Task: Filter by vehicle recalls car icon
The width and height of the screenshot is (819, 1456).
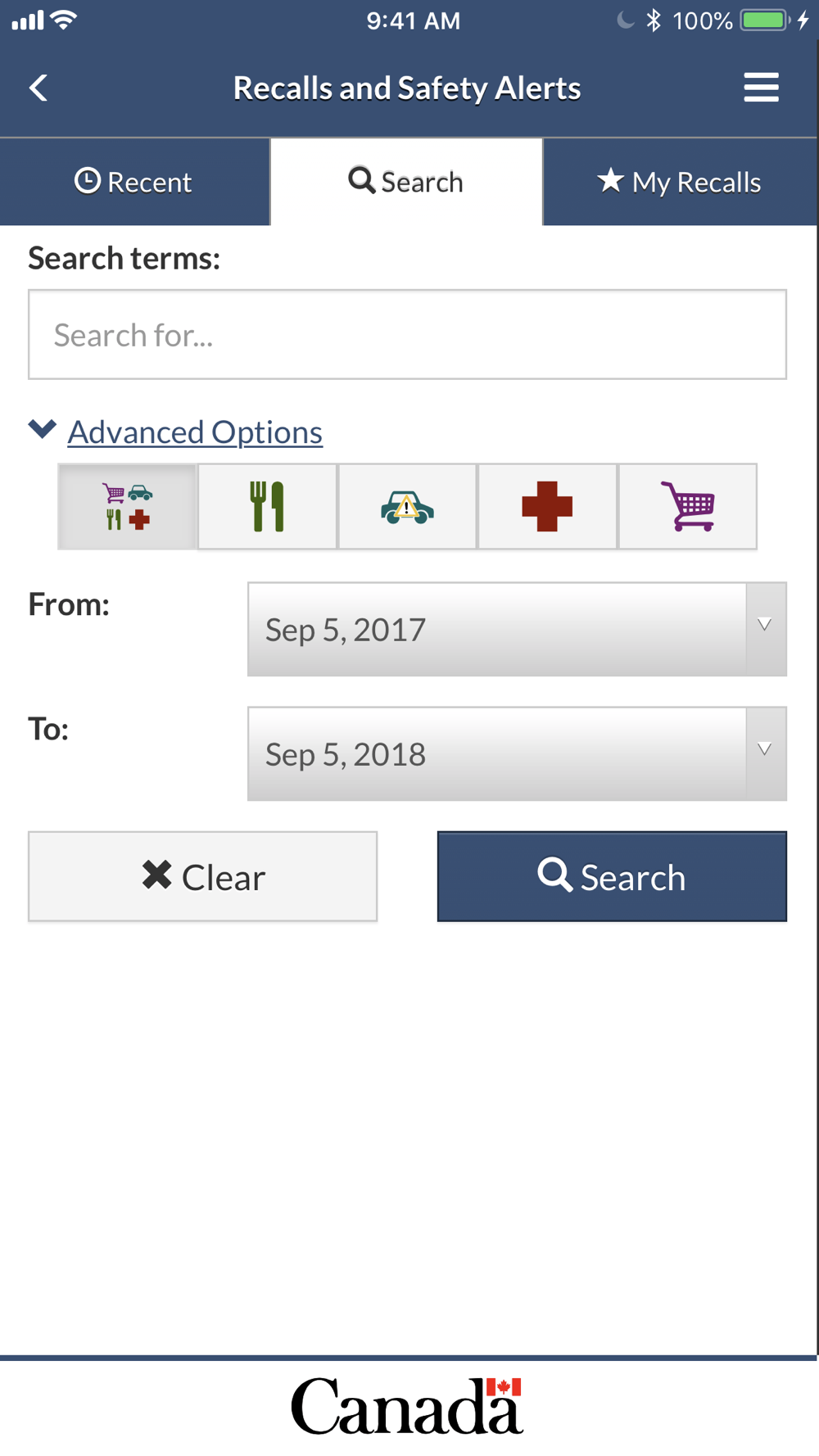Action: tap(407, 507)
